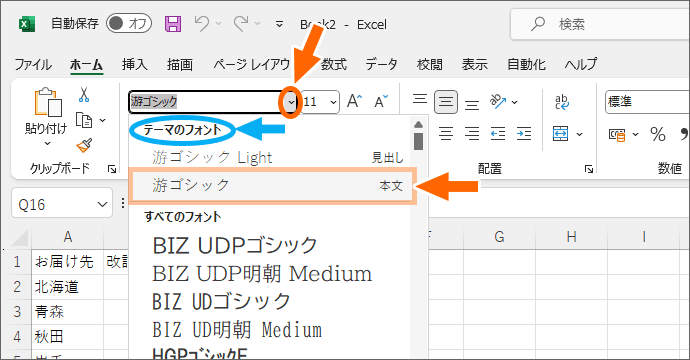Open the Undo history dropdown arrow
Image resolution: width=690 pixels, height=360 pixels.
[x=219, y=24]
